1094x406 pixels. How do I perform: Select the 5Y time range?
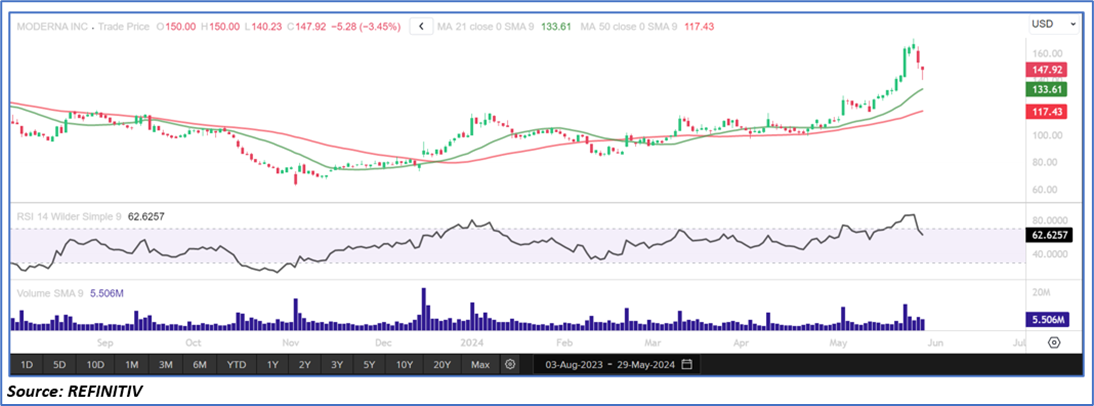[370, 364]
